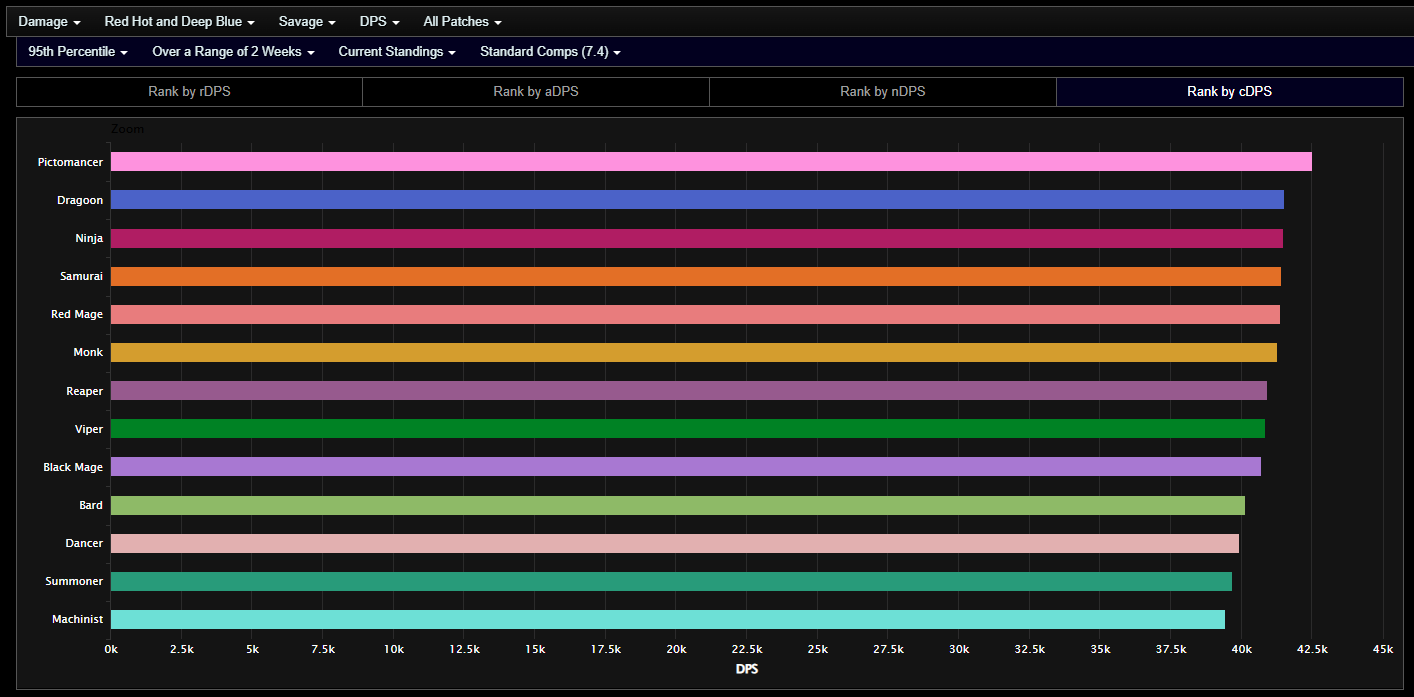The width and height of the screenshot is (1414, 697).
Task: Click the mauve Reaper bar
Action: [689, 390]
